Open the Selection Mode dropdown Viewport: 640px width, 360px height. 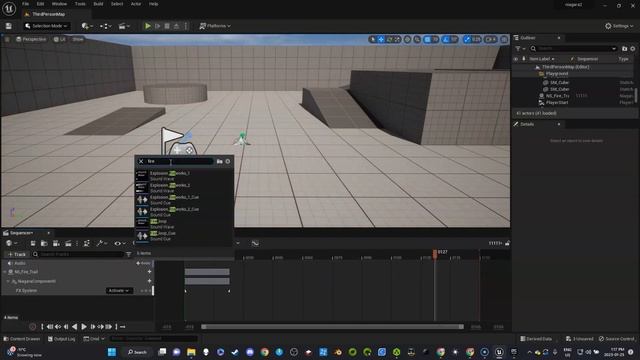47,26
